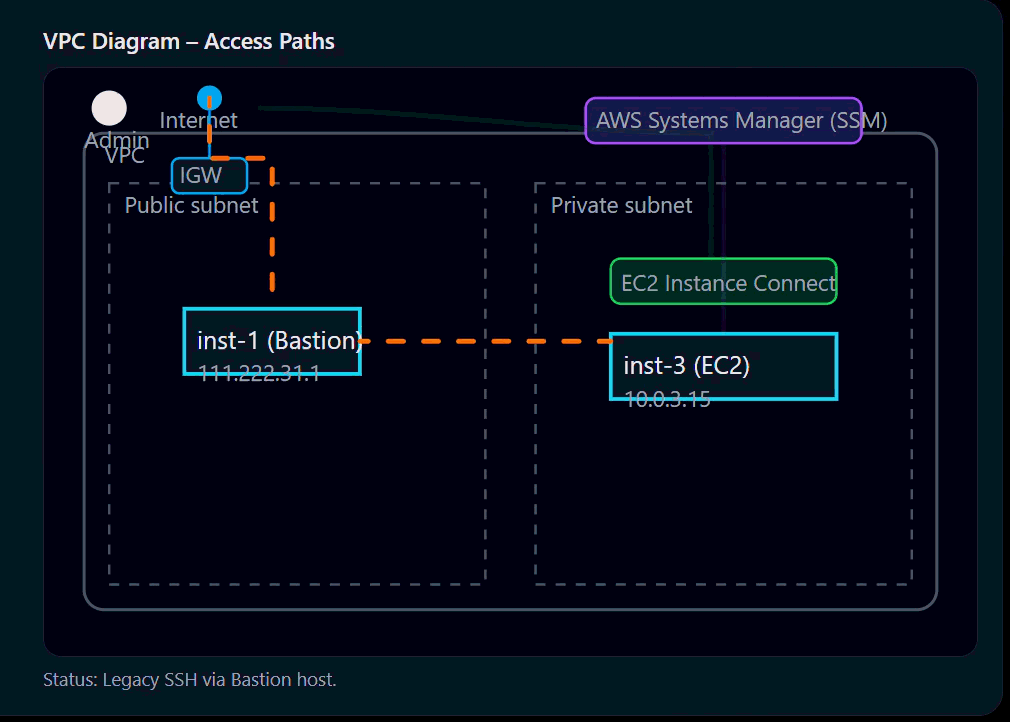1010x722 pixels.
Task: Click the 'VPC Diagram – Access Paths' heading
Action: click(189, 41)
